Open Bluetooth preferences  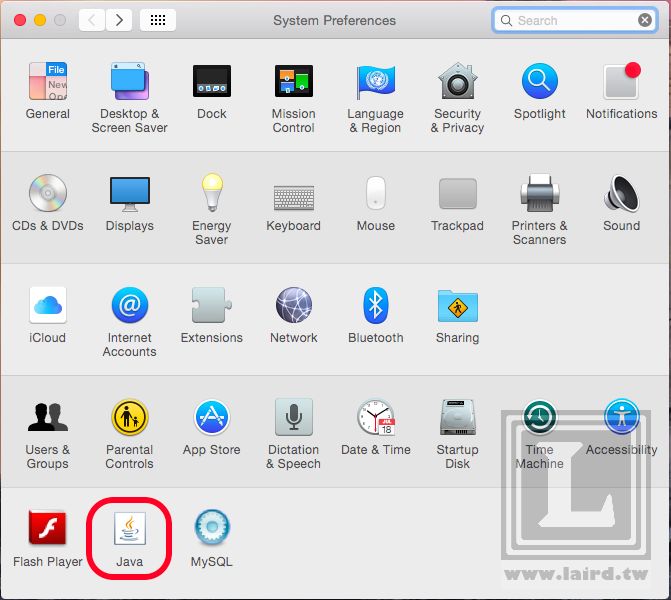pyautogui.click(x=376, y=305)
